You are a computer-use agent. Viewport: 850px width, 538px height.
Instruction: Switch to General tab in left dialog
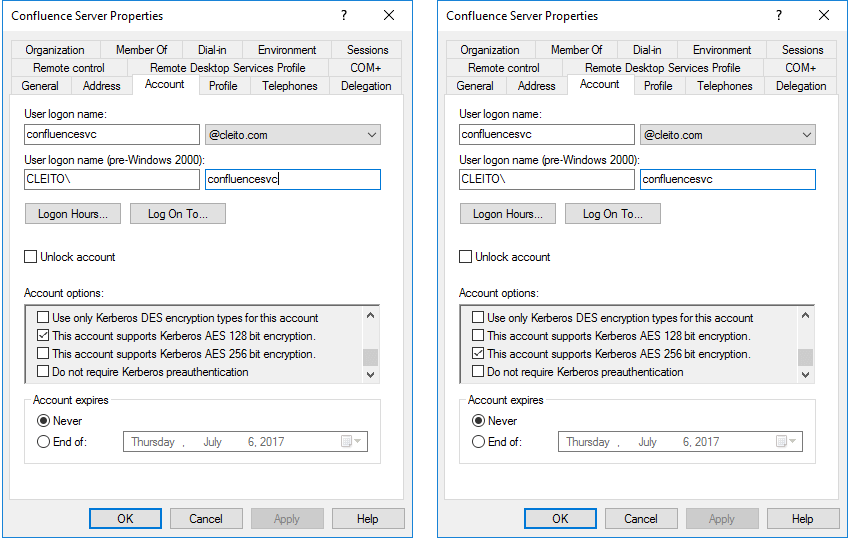tap(40, 86)
